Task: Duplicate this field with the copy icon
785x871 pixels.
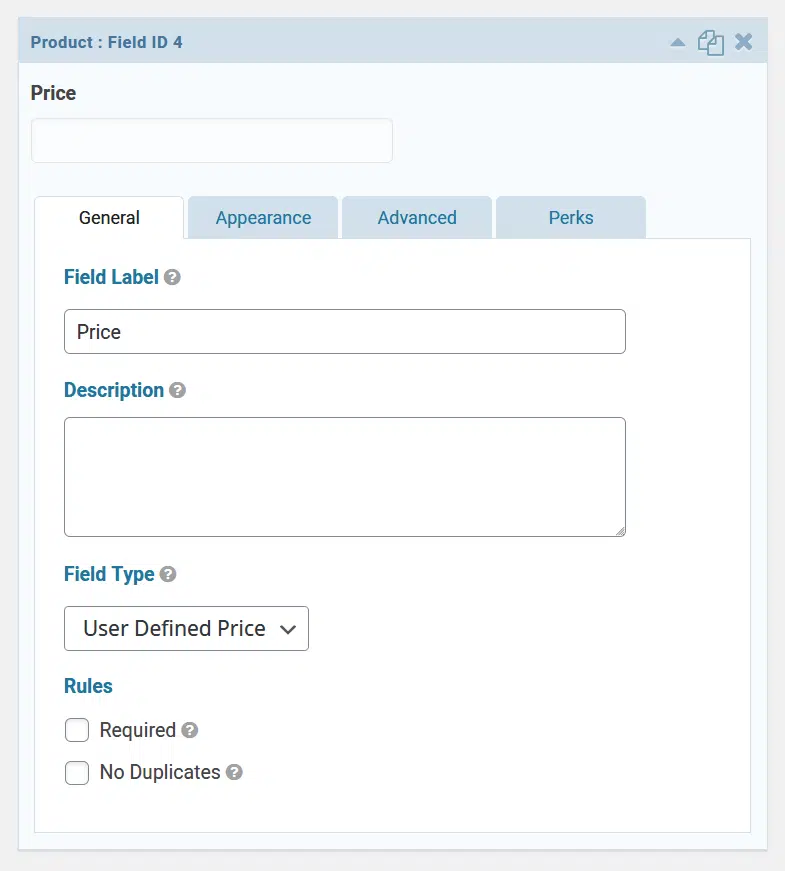Action: 711,43
